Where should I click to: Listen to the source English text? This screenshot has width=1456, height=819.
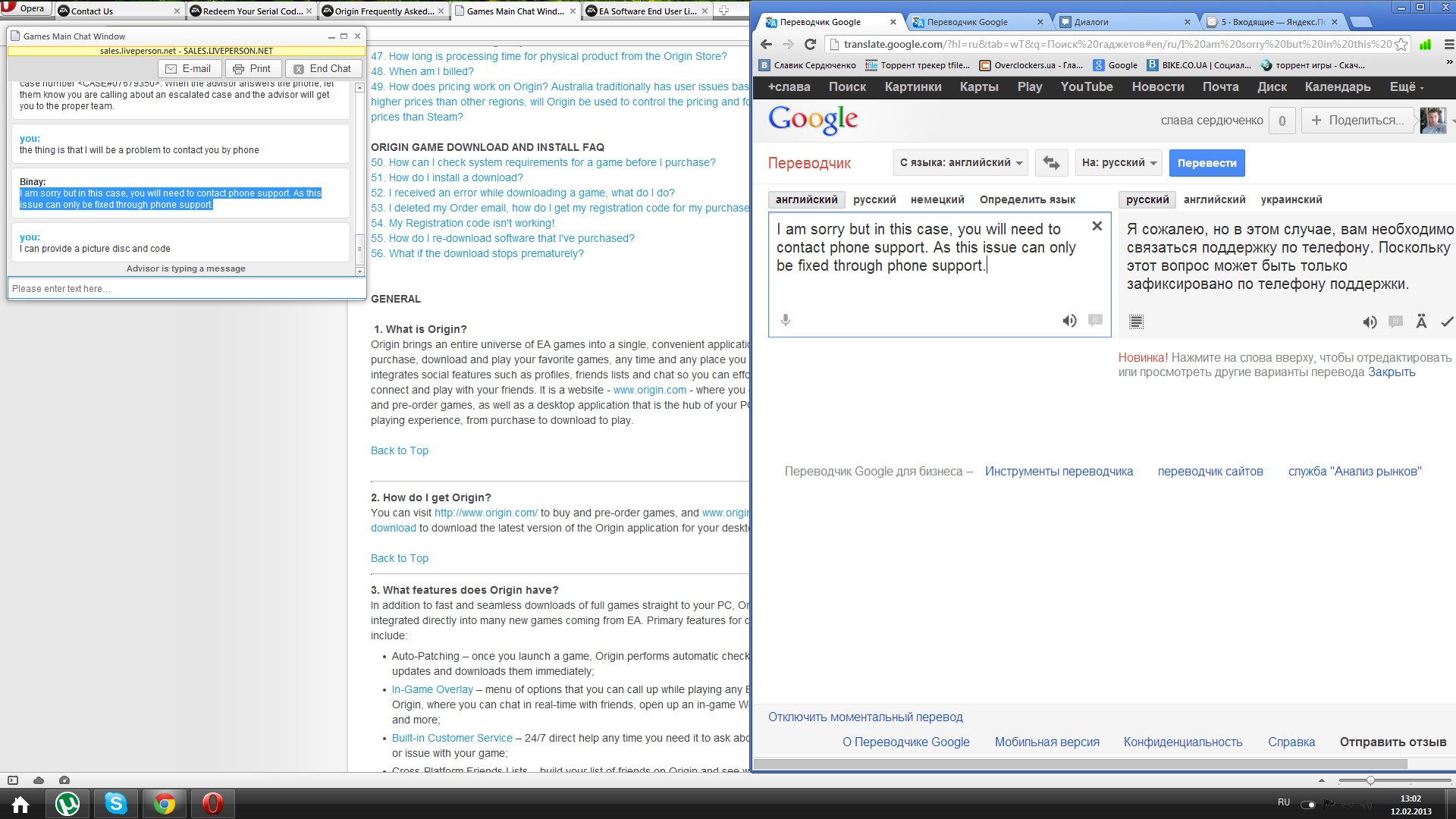coord(1069,321)
